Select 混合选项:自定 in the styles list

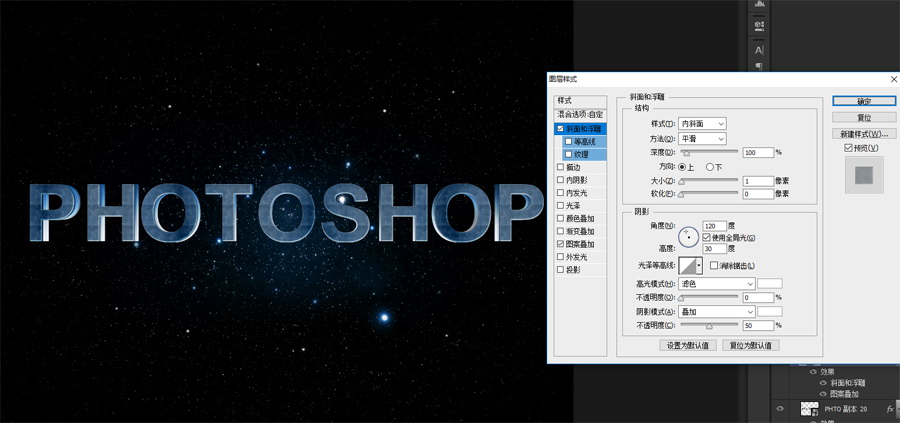point(580,115)
